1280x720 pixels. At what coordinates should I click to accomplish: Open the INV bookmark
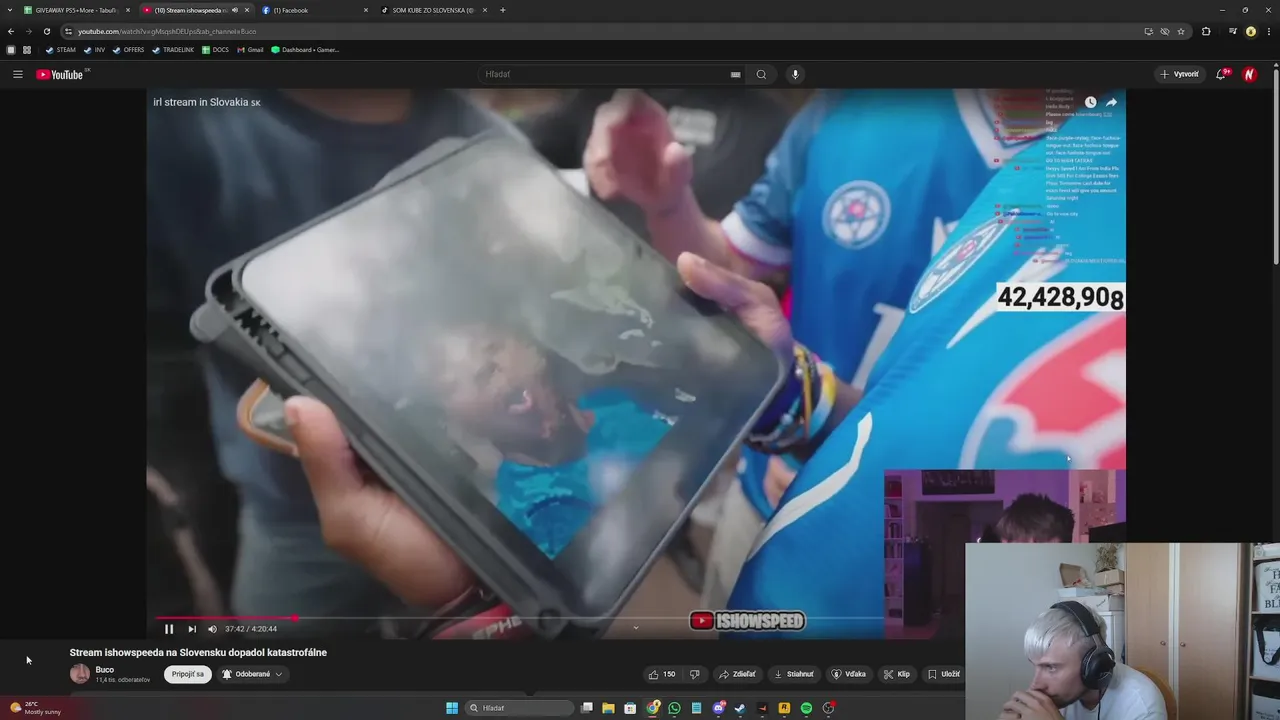pyautogui.click(x=95, y=49)
